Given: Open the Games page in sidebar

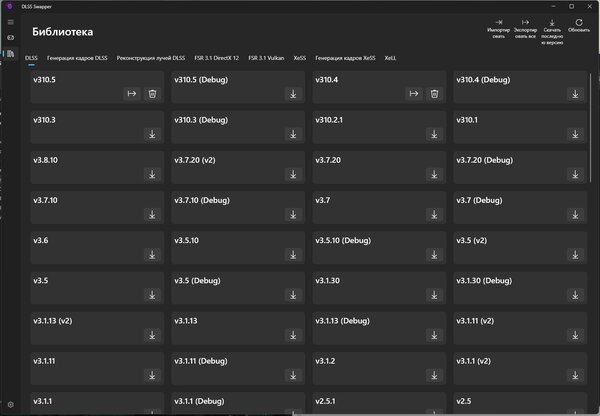Looking at the screenshot, I should click(x=10, y=38).
